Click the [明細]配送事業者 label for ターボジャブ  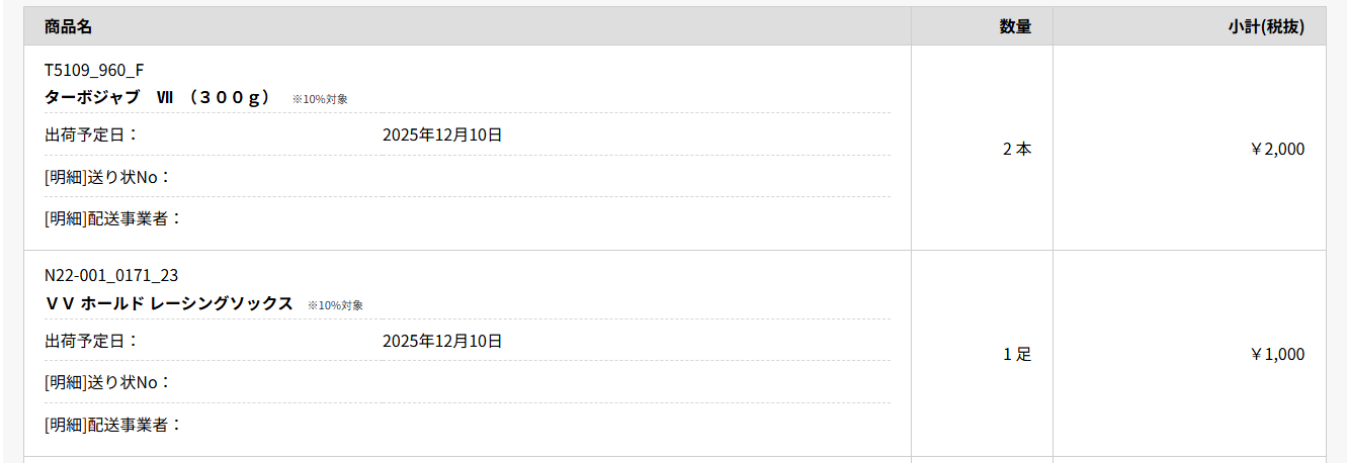pos(113,218)
